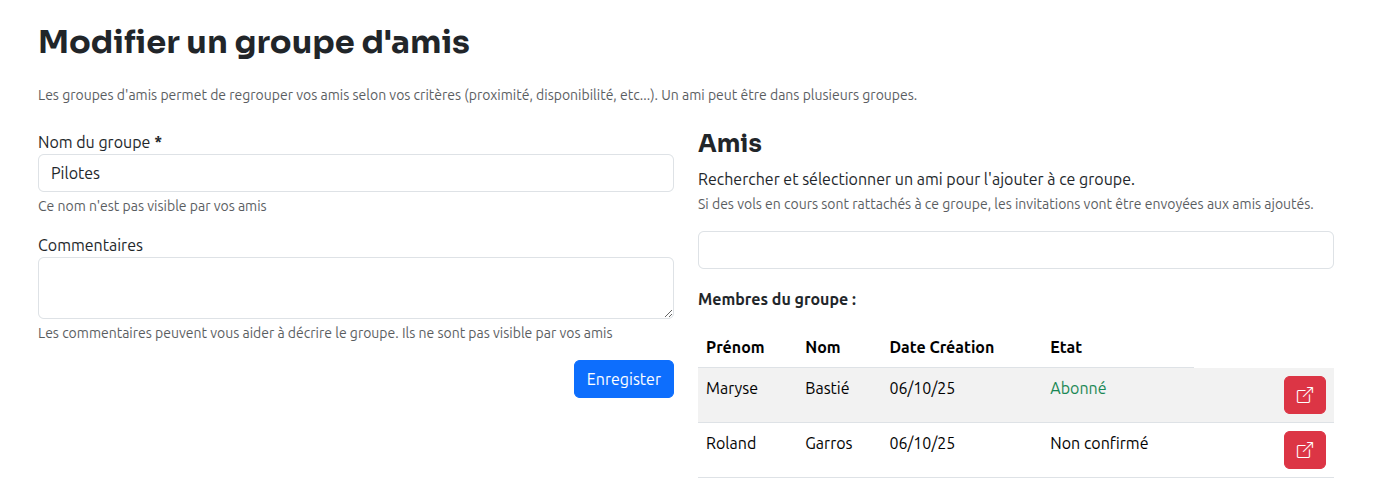The height and width of the screenshot is (496, 1375).
Task: Click the Etat column header
Action: (1066, 347)
